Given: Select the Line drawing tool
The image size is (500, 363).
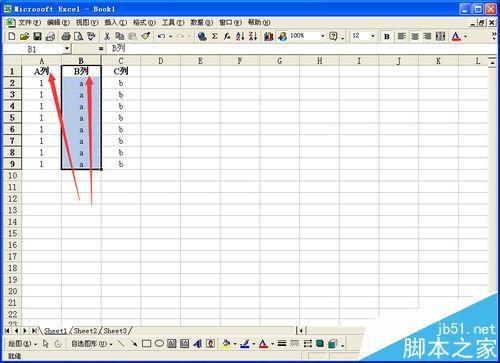Looking at the screenshot, I should (121, 343).
